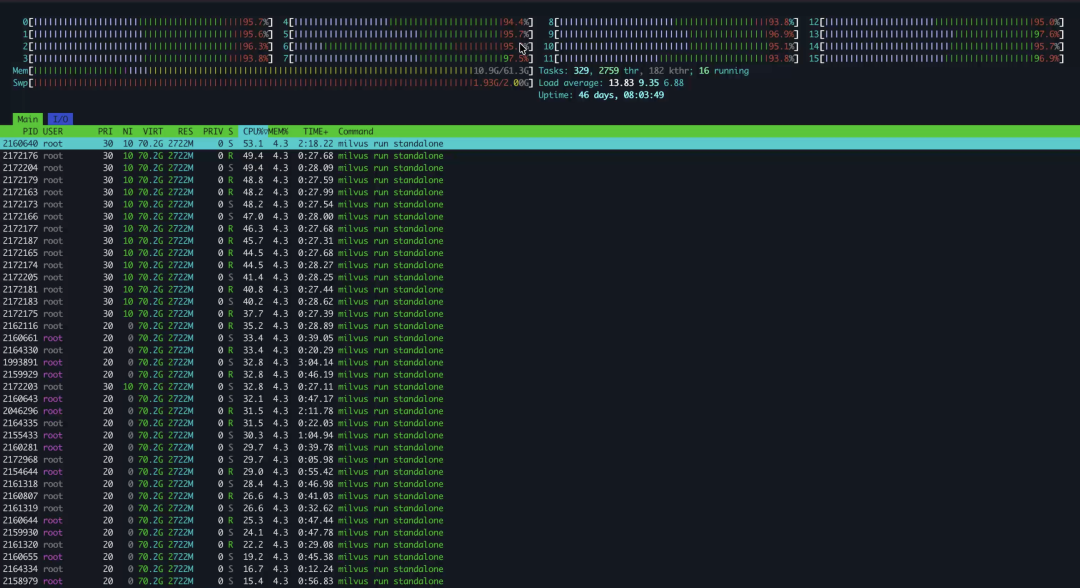Screen dimensions: 1080x588
Task: Select process row PID 2172173
Action: [540, 204]
